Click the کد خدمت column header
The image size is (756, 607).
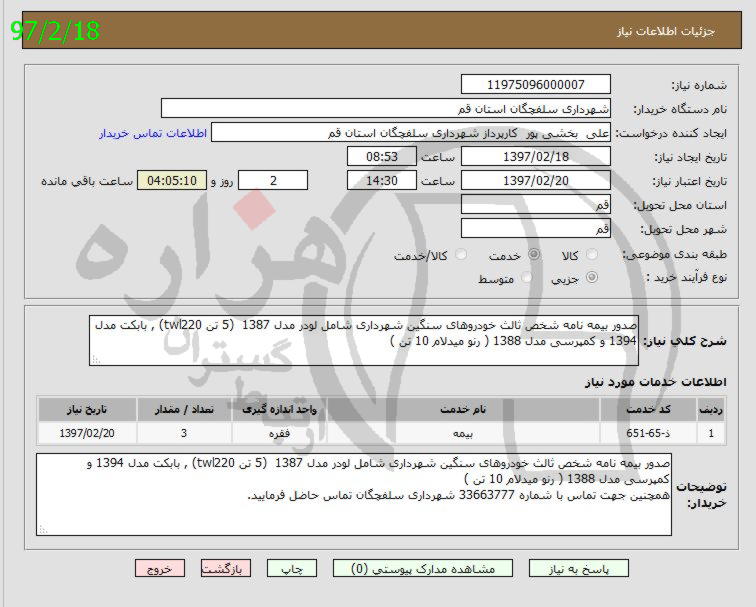click(x=648, y=409)
